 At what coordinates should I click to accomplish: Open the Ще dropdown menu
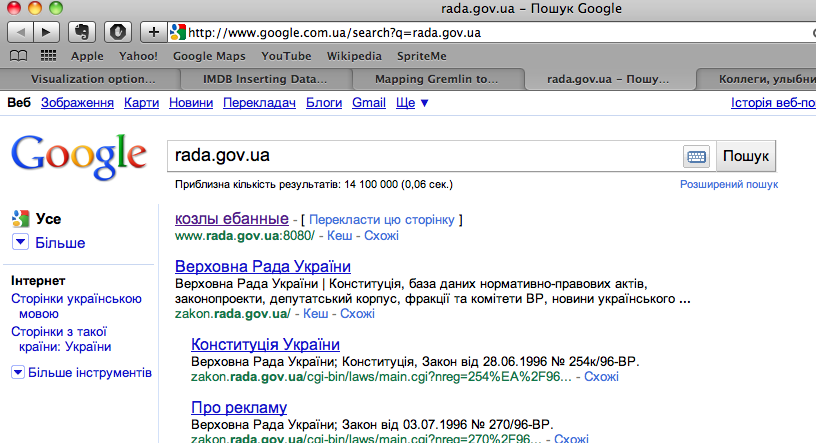(412, 103)
